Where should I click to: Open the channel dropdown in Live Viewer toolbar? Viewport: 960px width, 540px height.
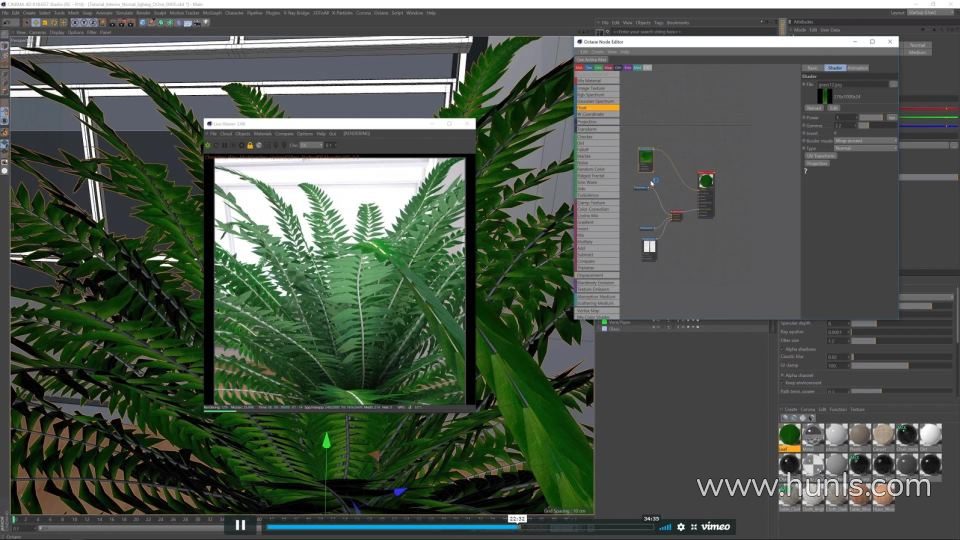point(311,145)
